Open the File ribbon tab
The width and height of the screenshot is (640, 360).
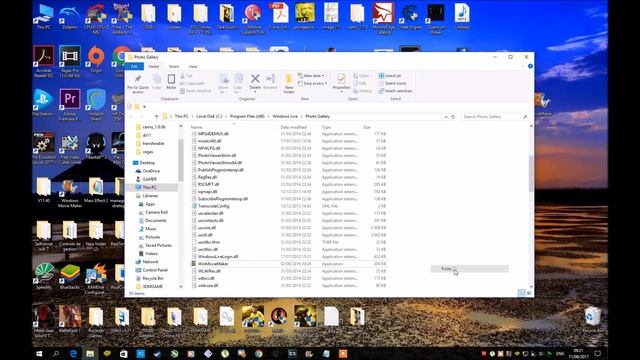point(134,66)
